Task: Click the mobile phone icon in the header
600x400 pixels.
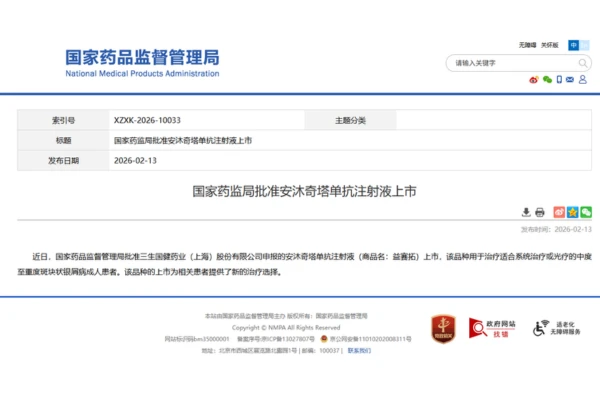Action: tap(560, 79)
